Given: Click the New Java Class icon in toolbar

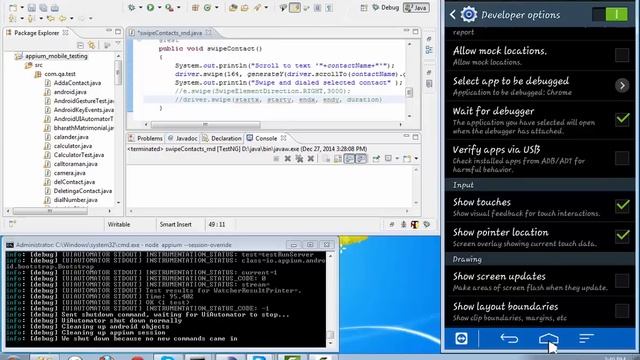Looking at the screenshot, I should [207, 7].
